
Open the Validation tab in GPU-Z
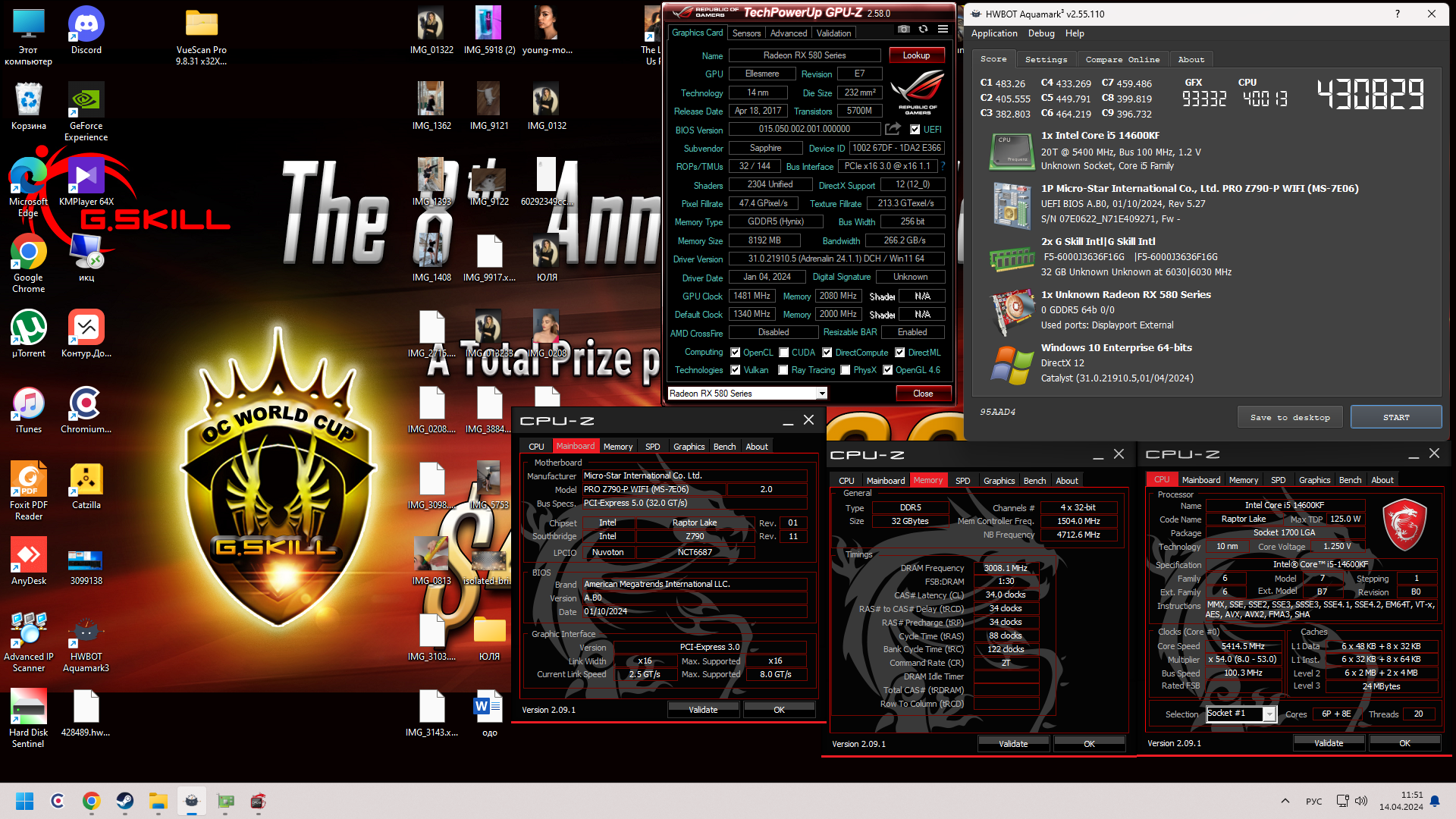point(833,33)
